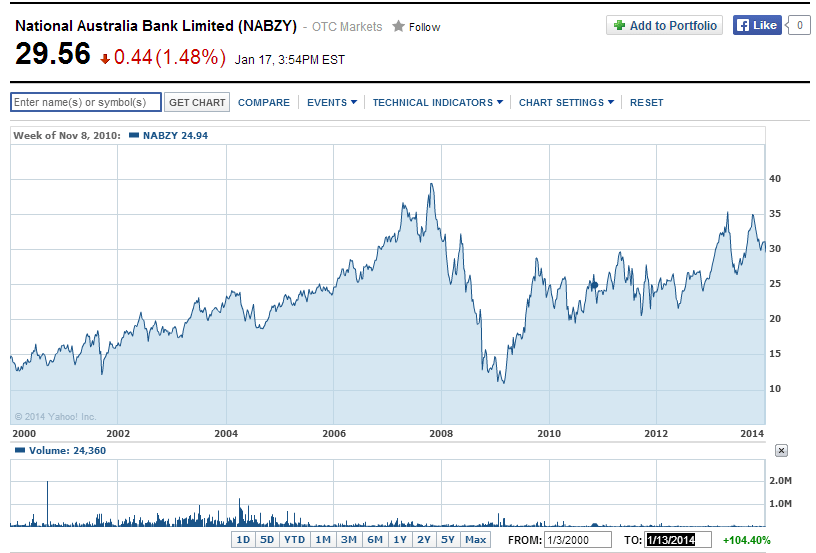Click the 2008 x-axis label

(441, 433)
